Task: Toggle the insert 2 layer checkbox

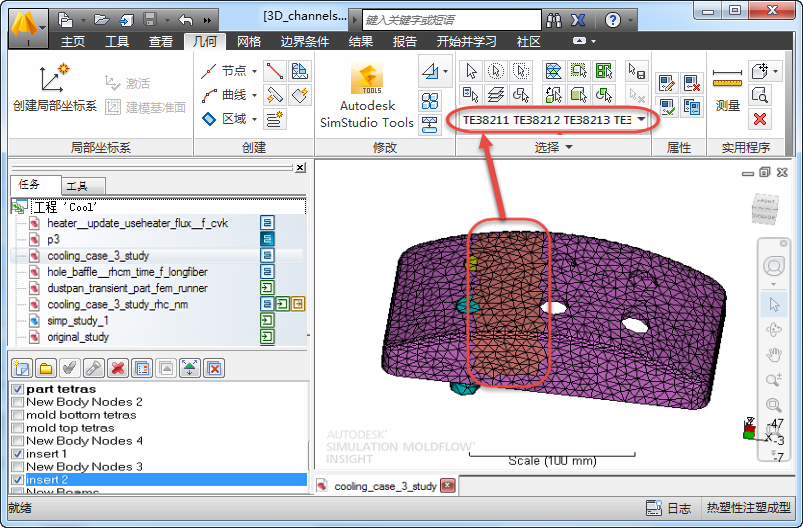Action: (17, 479)
